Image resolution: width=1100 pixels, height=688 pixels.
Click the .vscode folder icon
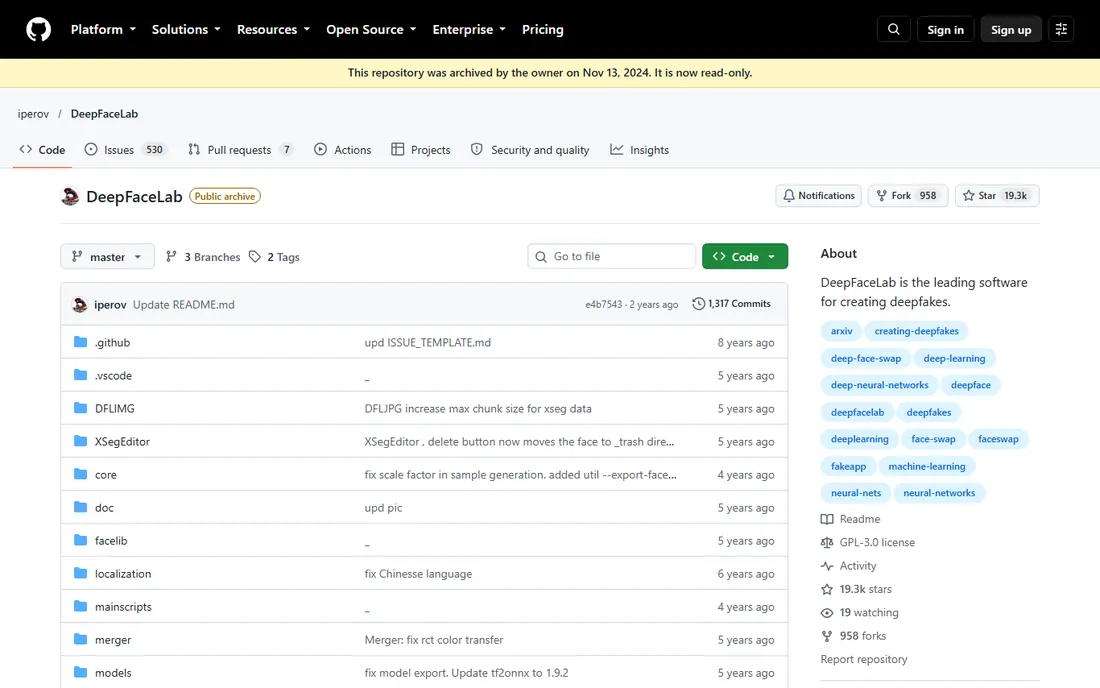81,375
